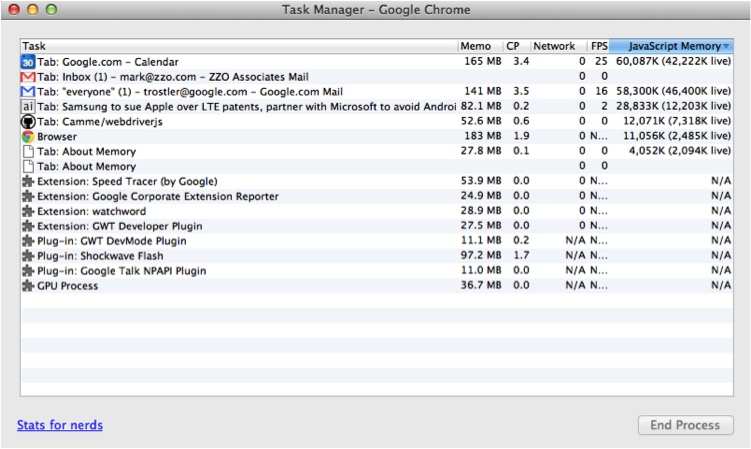Select 'Plug-in: Shockwave Flash' text
The height and width of the screenshot is (449, 751).
click(x=101, y=256)
